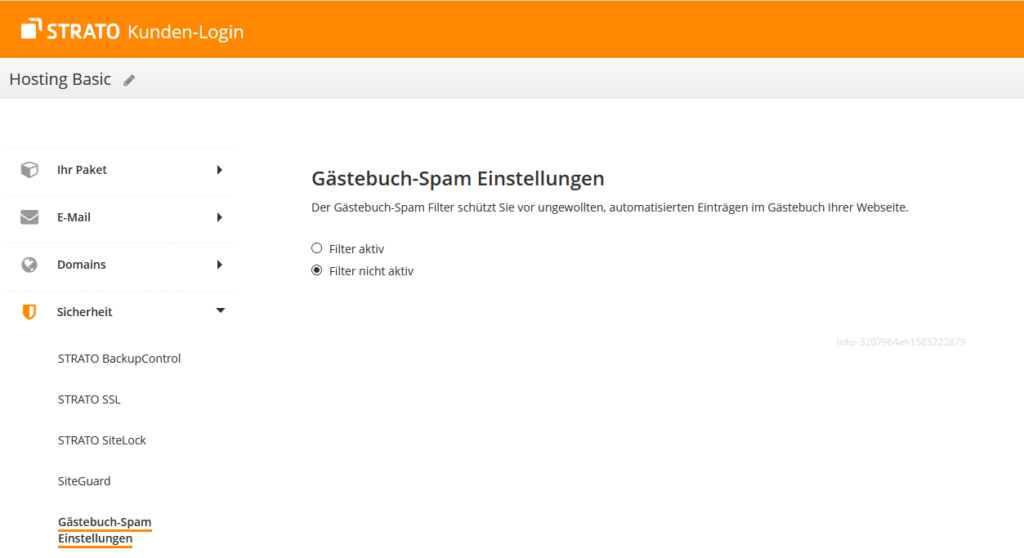Open the Sicherheit menu label
Image resolution: width=1024 pixels, height=558 pixels.
pyautogui.click(x=84, y=312)
